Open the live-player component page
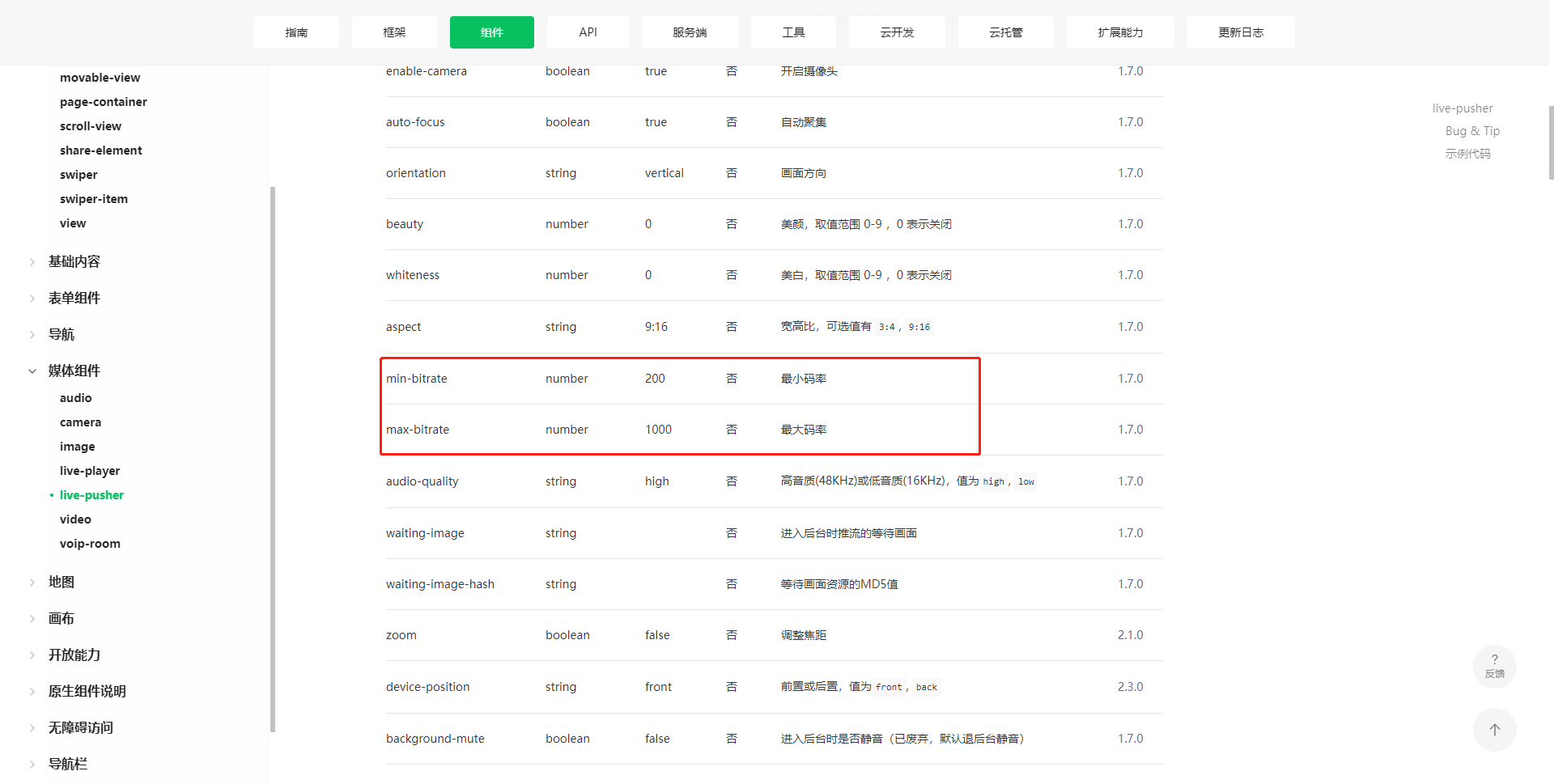1554x784 pixels. [x=90, y=471]
